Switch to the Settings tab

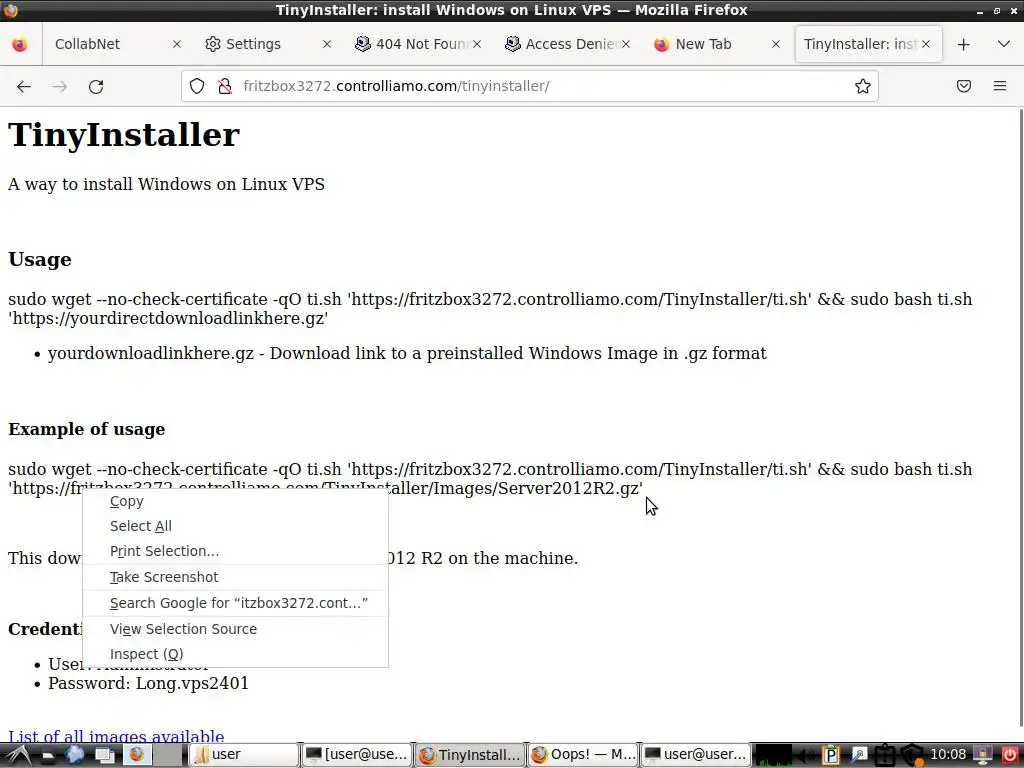coord(253,44)
